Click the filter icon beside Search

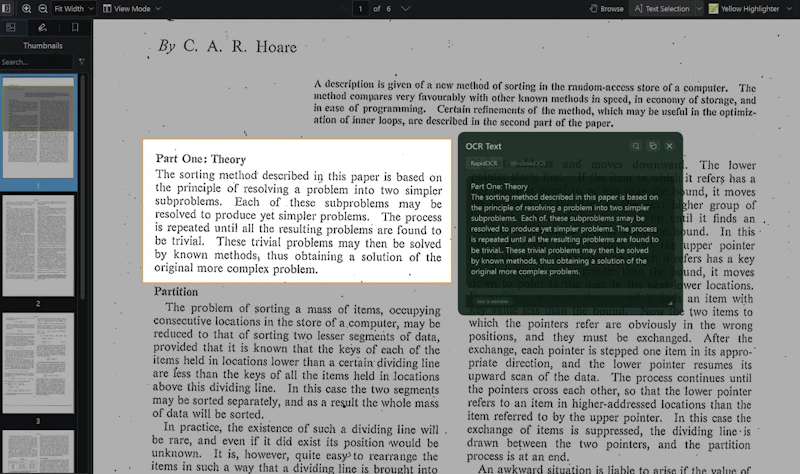click(x=82, y=62)
